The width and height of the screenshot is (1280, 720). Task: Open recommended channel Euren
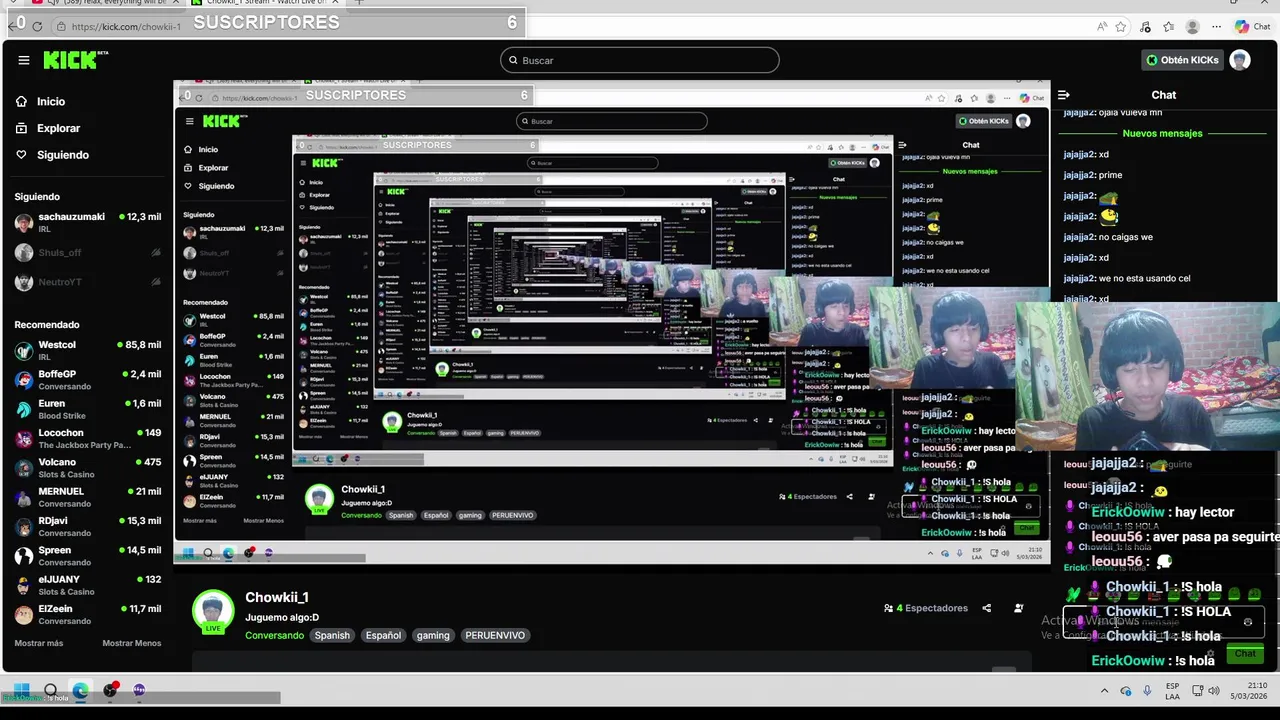point(88,409)
